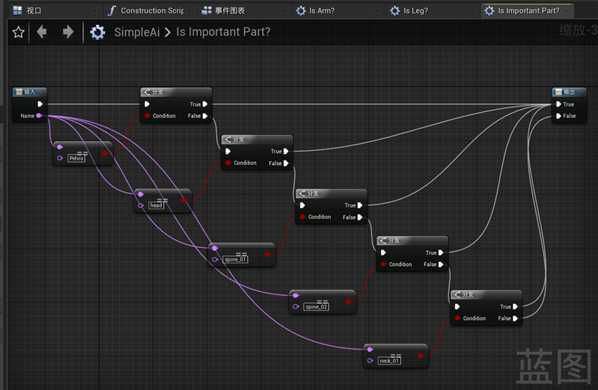
Task: Go forward with the right arrow button
Action: [x=68, y=32]
